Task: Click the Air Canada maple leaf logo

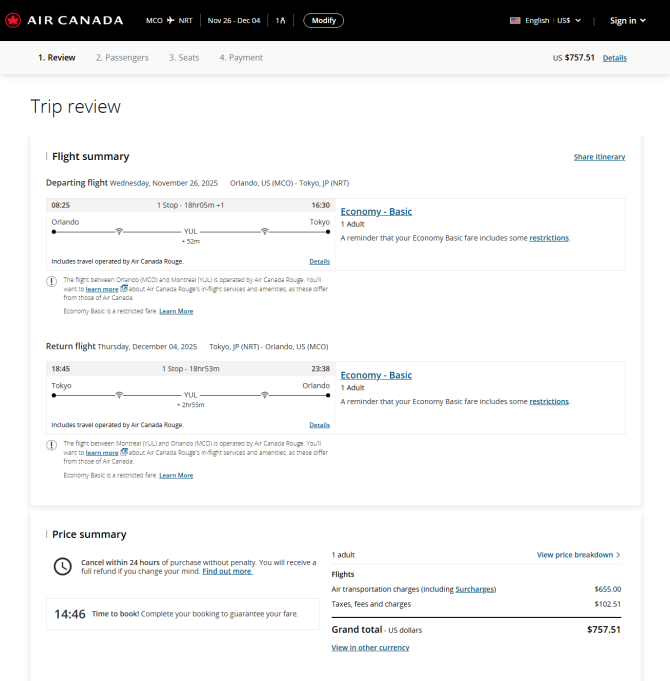Action: pos(13,20)
